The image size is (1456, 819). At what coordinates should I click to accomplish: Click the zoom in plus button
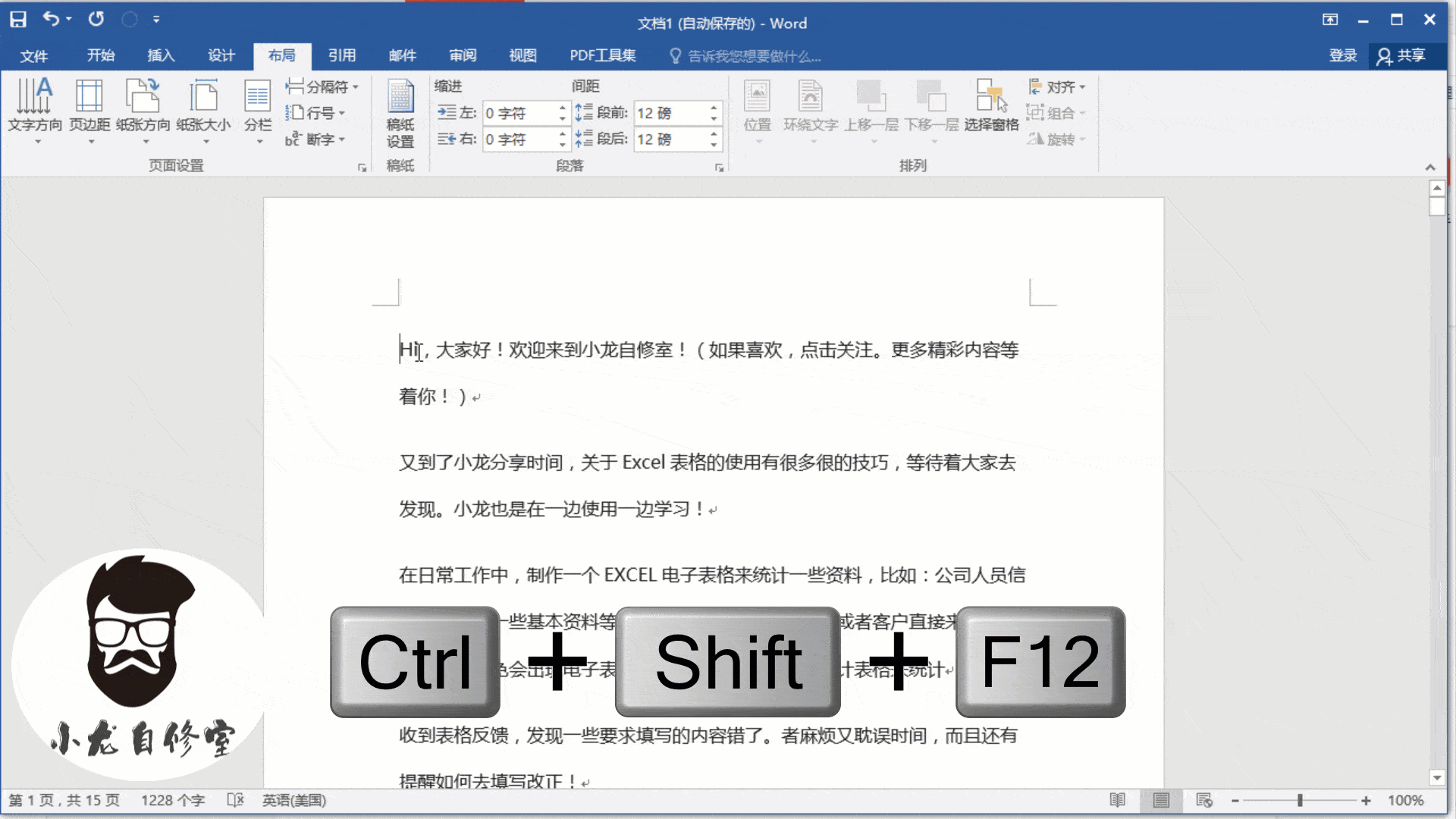point(1366,801)
